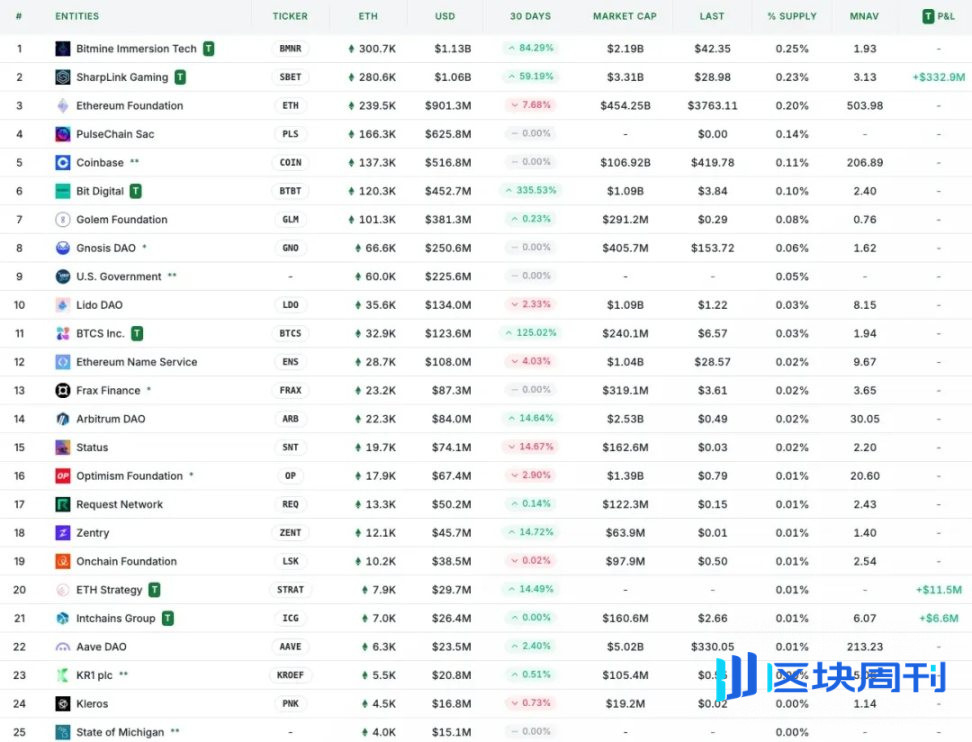The image size is (972, 742).
Task: Sort by the USD column header
Action: [445, 16]
